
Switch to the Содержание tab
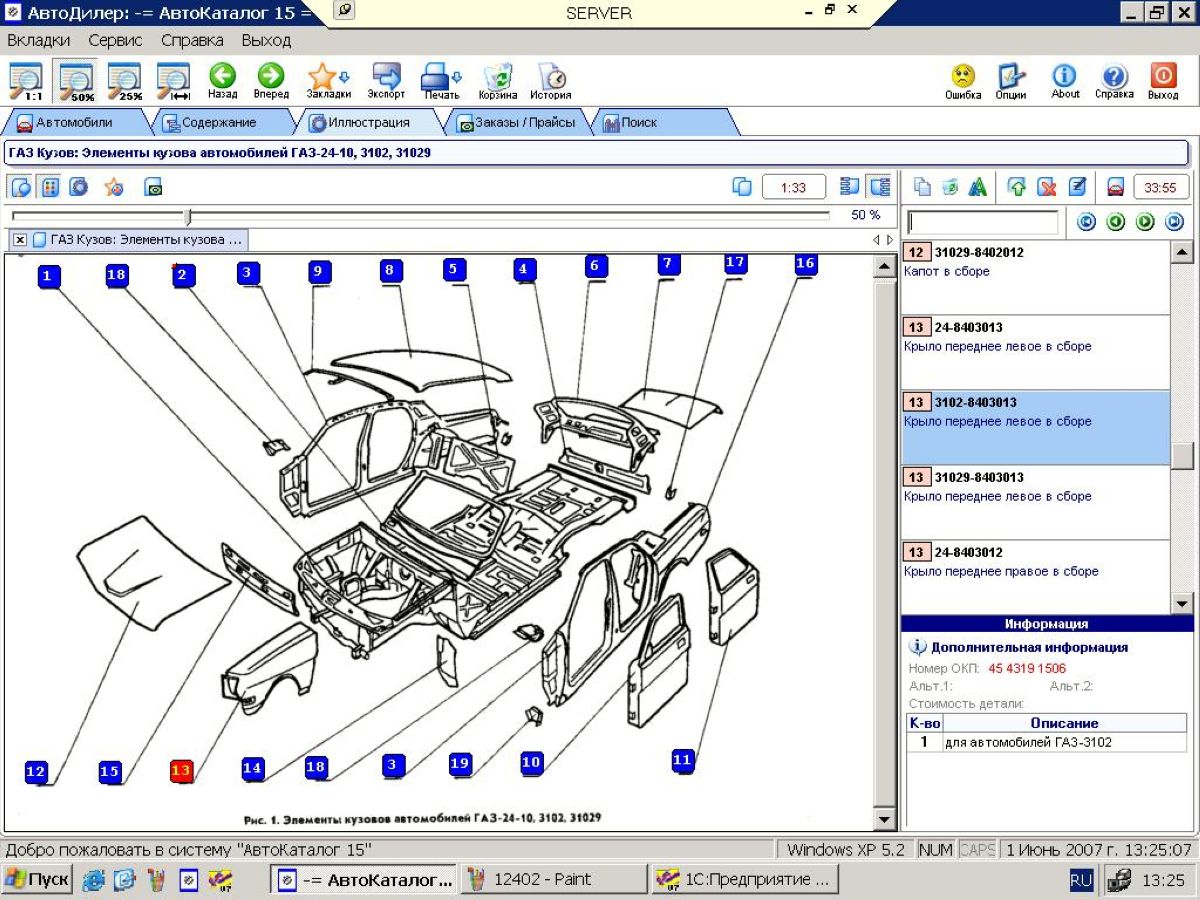pyautogui.click(x=218, y=123)
